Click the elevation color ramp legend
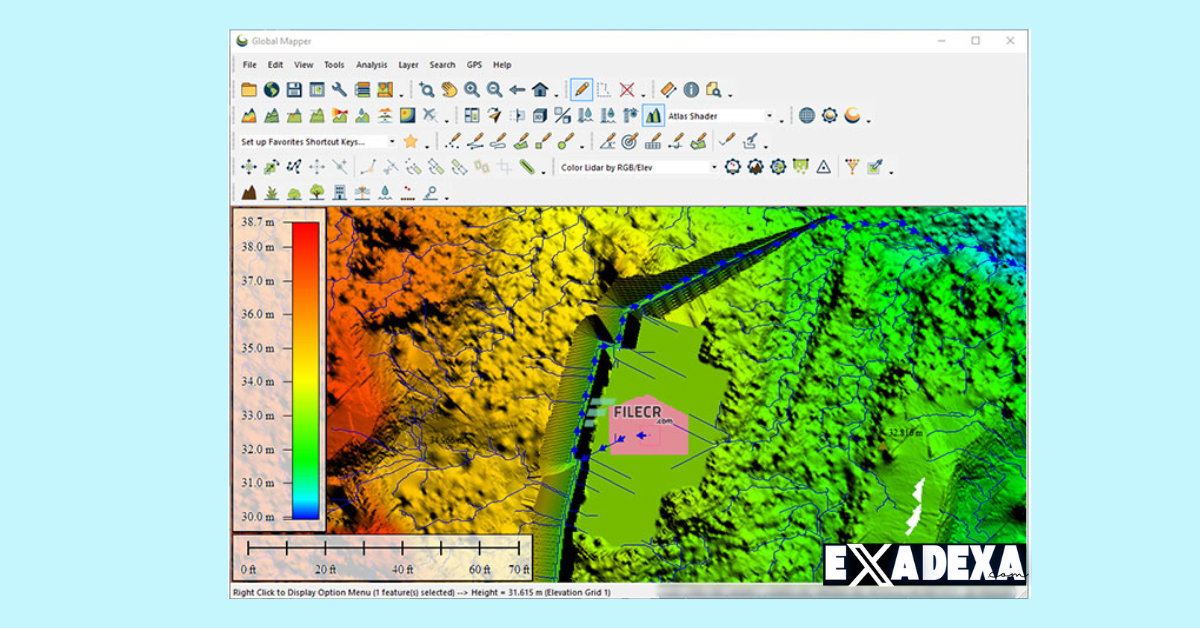 pos(300,370)
